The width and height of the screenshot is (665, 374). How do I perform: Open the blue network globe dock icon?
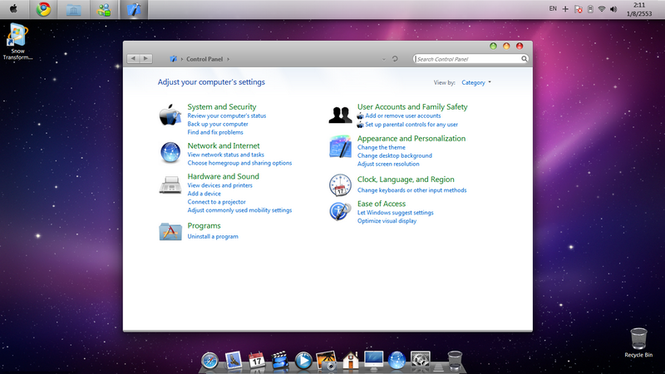pos(397,360)
